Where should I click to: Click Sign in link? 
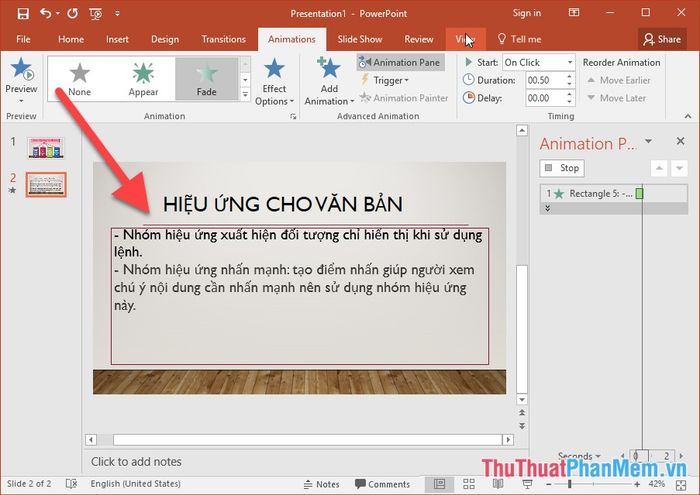coord(526,13)
